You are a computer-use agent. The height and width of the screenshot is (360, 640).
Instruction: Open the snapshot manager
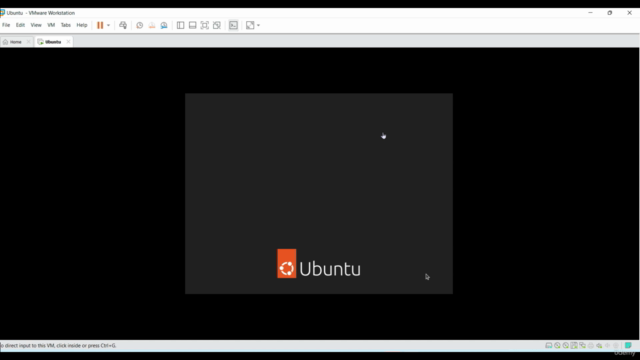pos(164,25)
